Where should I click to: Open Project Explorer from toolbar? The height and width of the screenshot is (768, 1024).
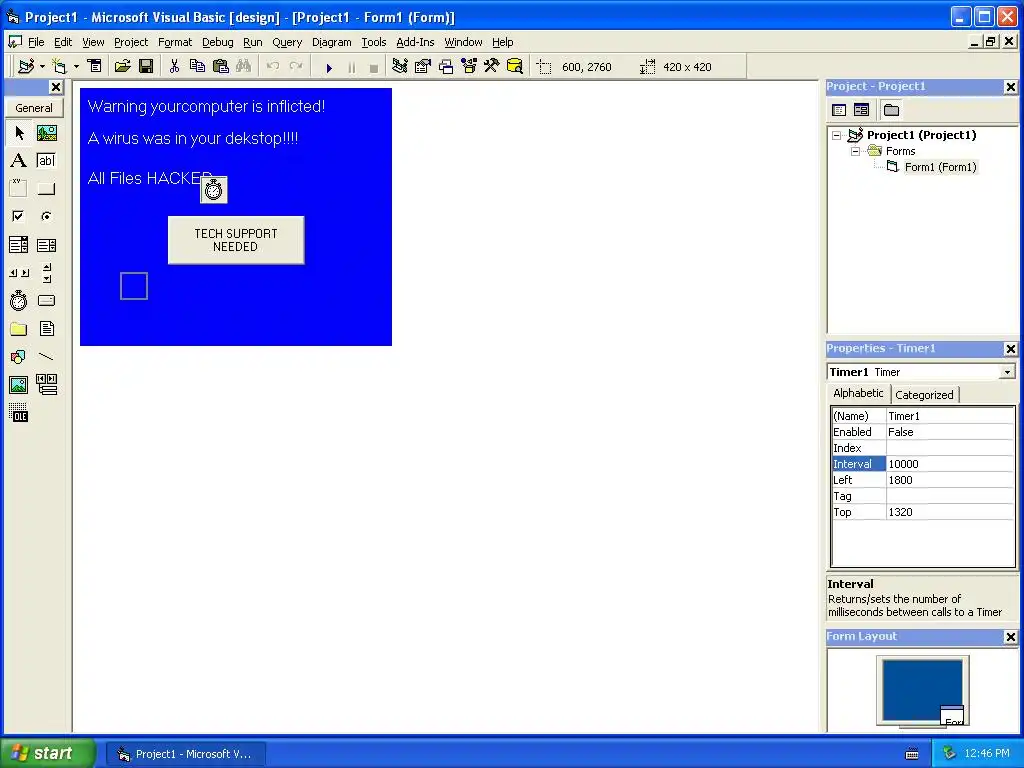400,67
